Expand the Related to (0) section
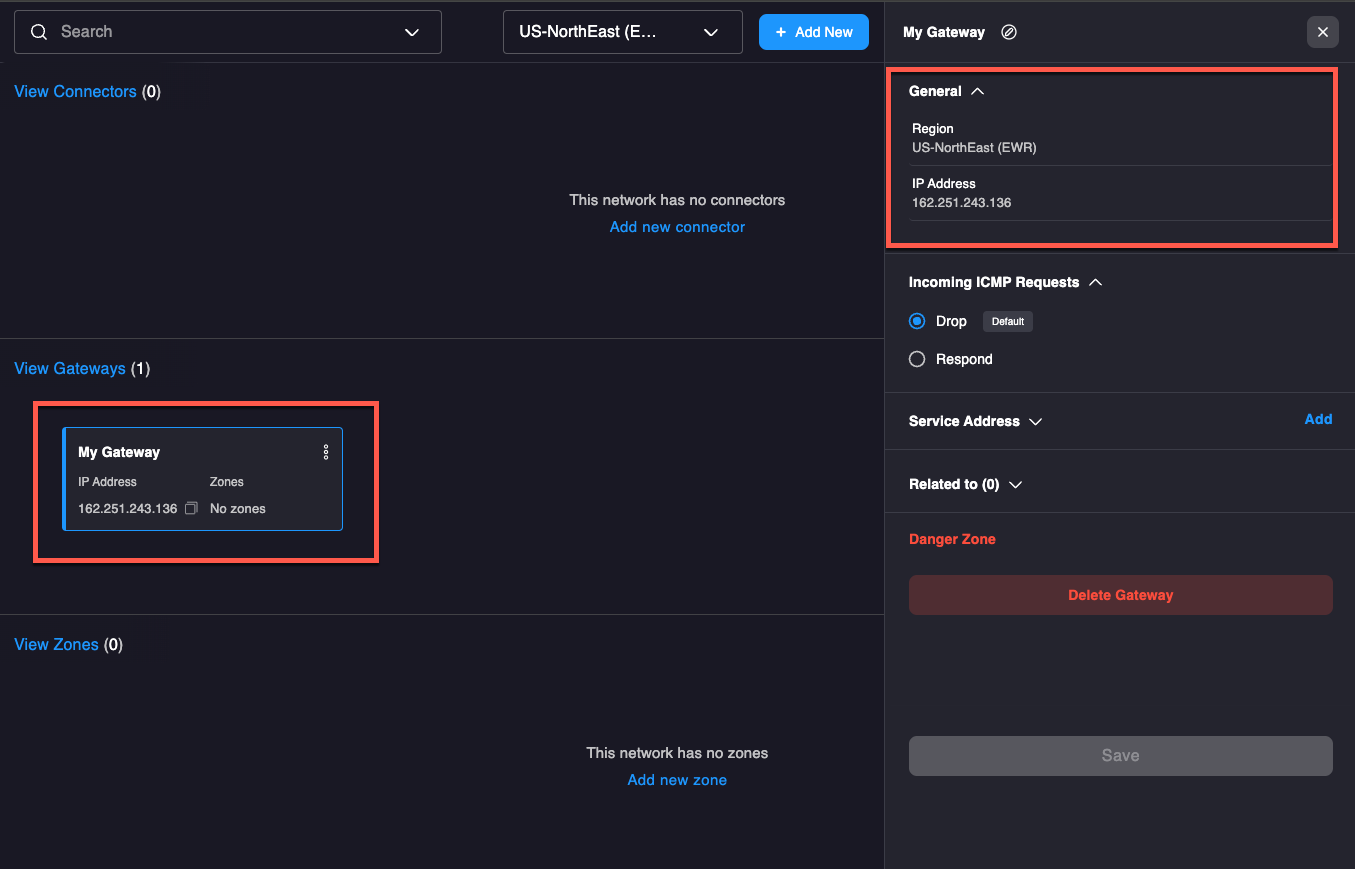The width and height of the screenshot is (1355, 869). pyautogui.click(x=1015, y=484)
